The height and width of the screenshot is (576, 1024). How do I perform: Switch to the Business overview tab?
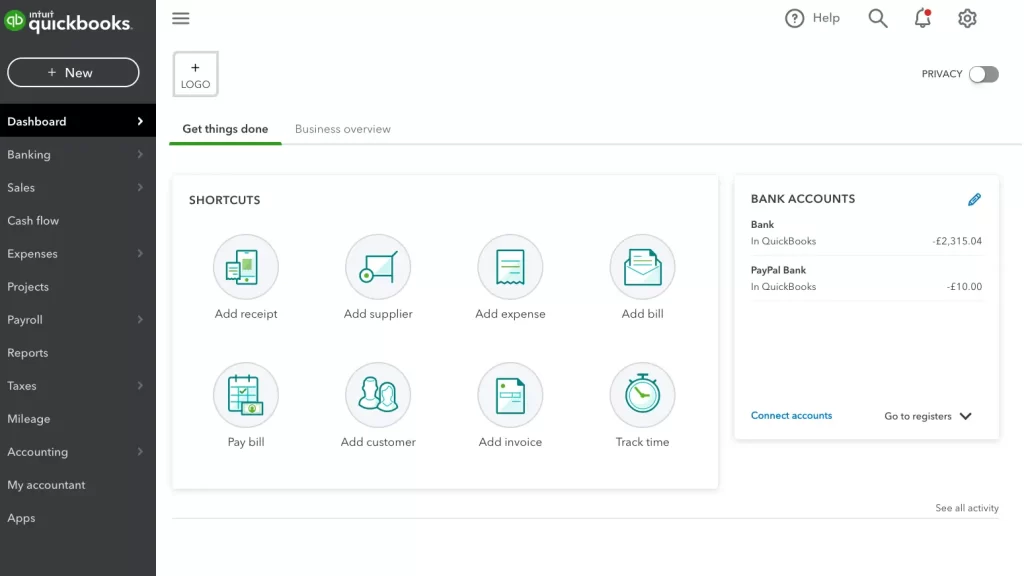coord(343,129)
